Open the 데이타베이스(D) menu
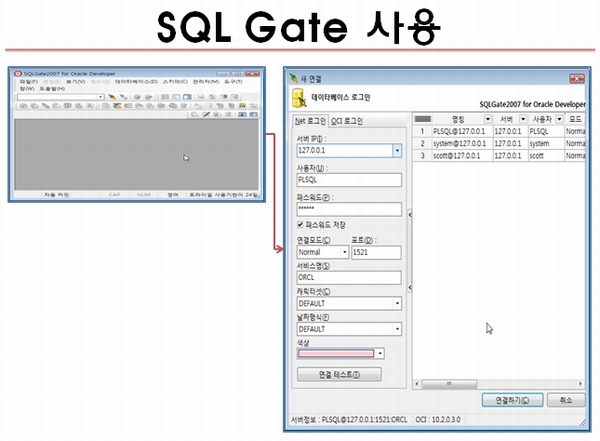600x441 pixels. point(136,82)
